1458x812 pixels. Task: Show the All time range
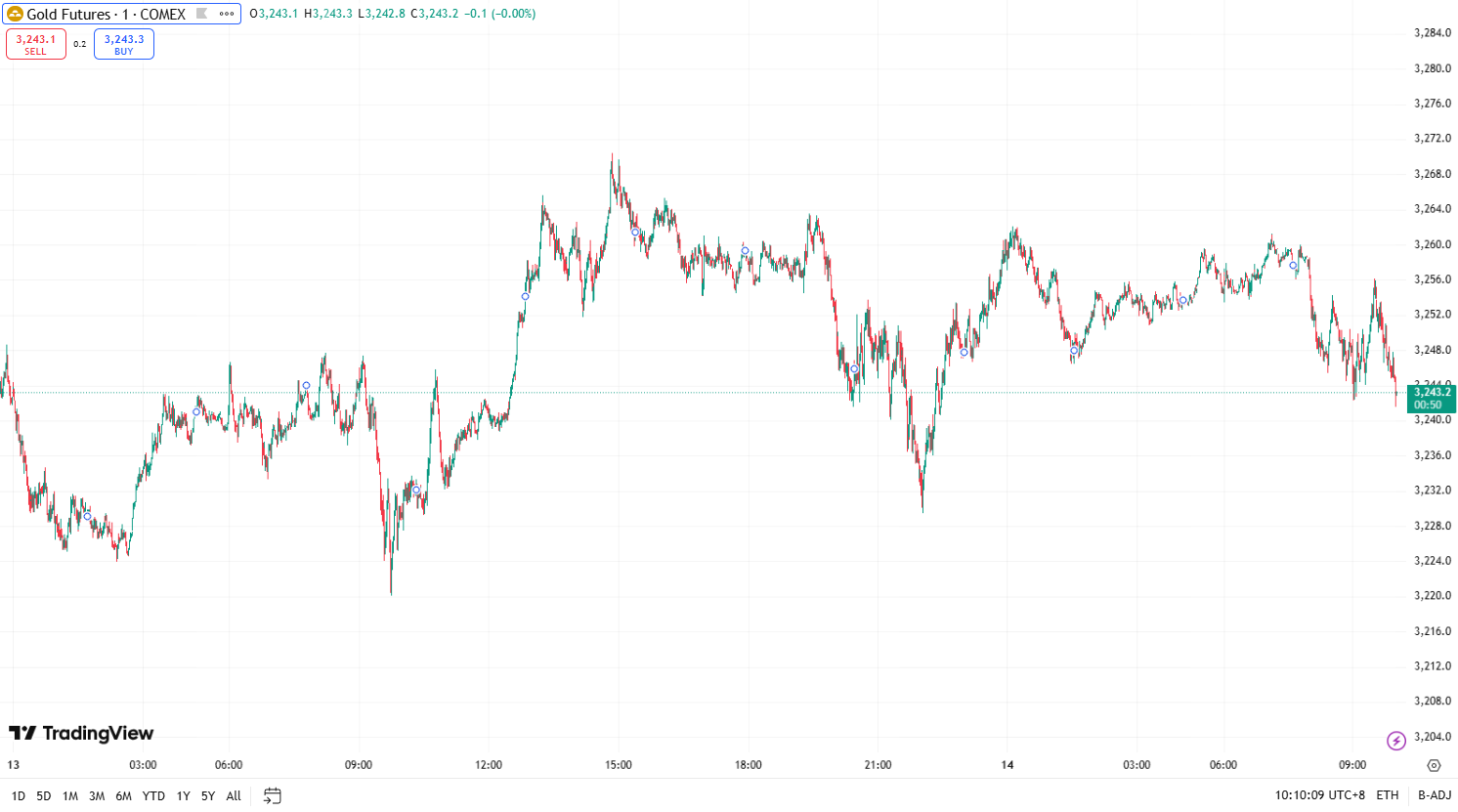[234, 795]
